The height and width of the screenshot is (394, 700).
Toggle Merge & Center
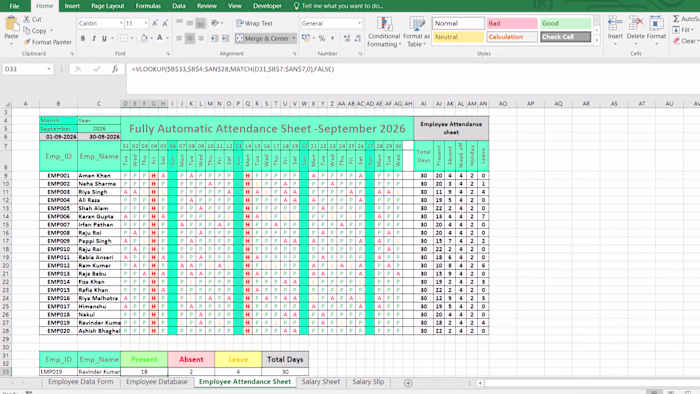point(262,38)
